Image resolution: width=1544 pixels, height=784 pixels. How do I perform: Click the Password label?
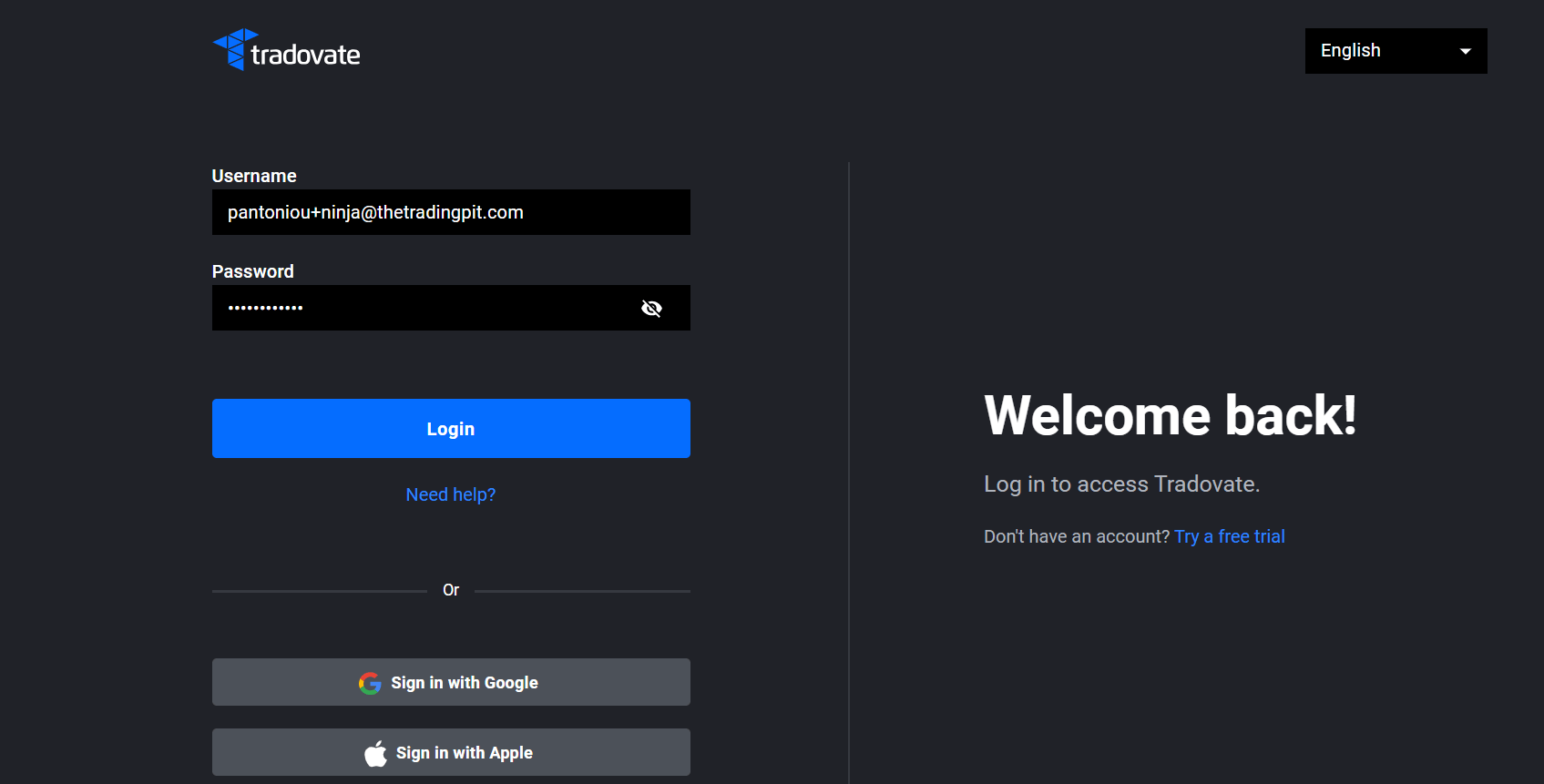(x=253, y=271)
